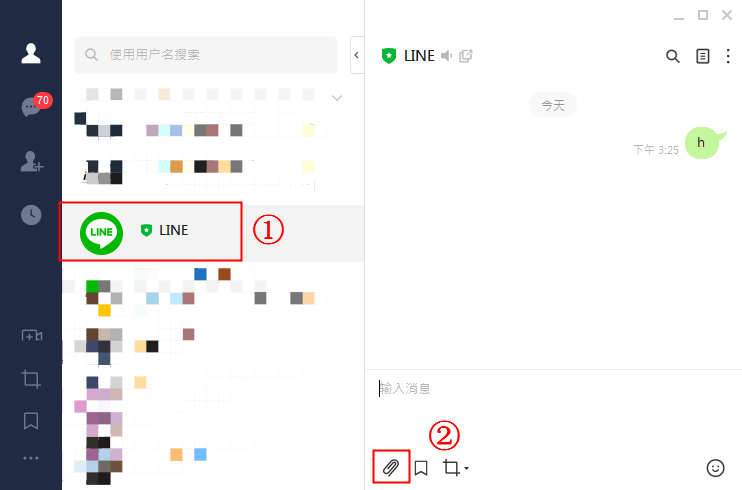Open the chat notes icon
This screenshot has height=490, width=742.
(x=703, y=56)
